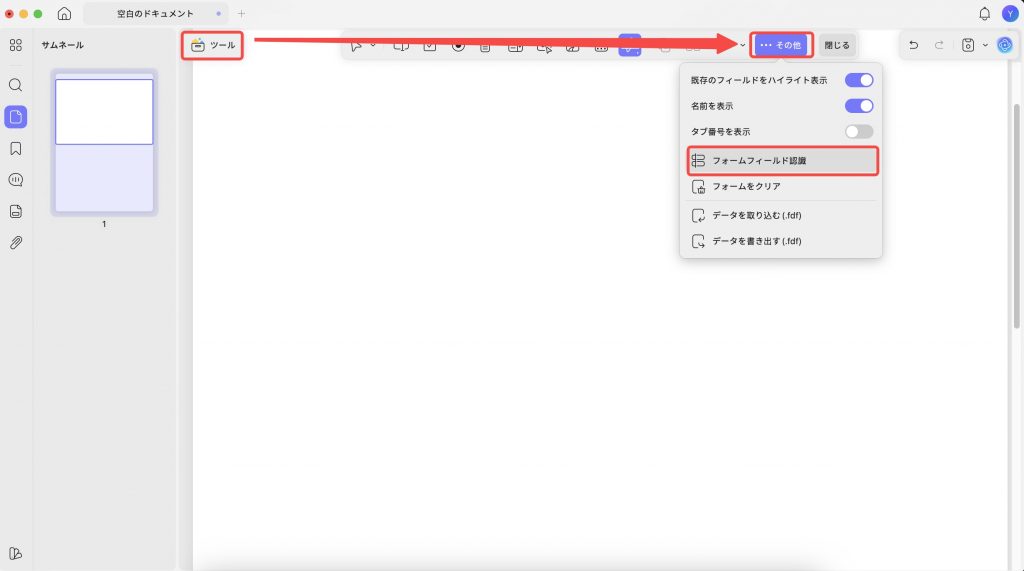Select the thumbnails page sidebar icon
The image size is (1024, 571).
coord(16,117)
